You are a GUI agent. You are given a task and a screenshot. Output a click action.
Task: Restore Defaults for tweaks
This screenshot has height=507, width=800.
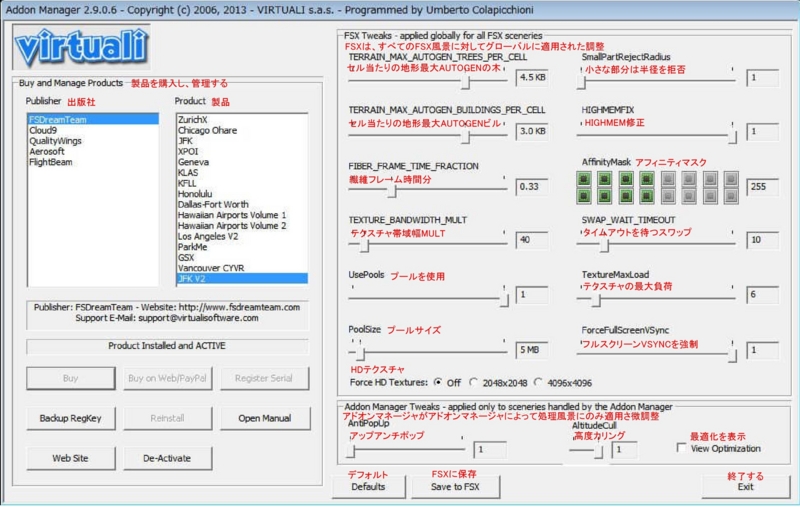(368, 487)
